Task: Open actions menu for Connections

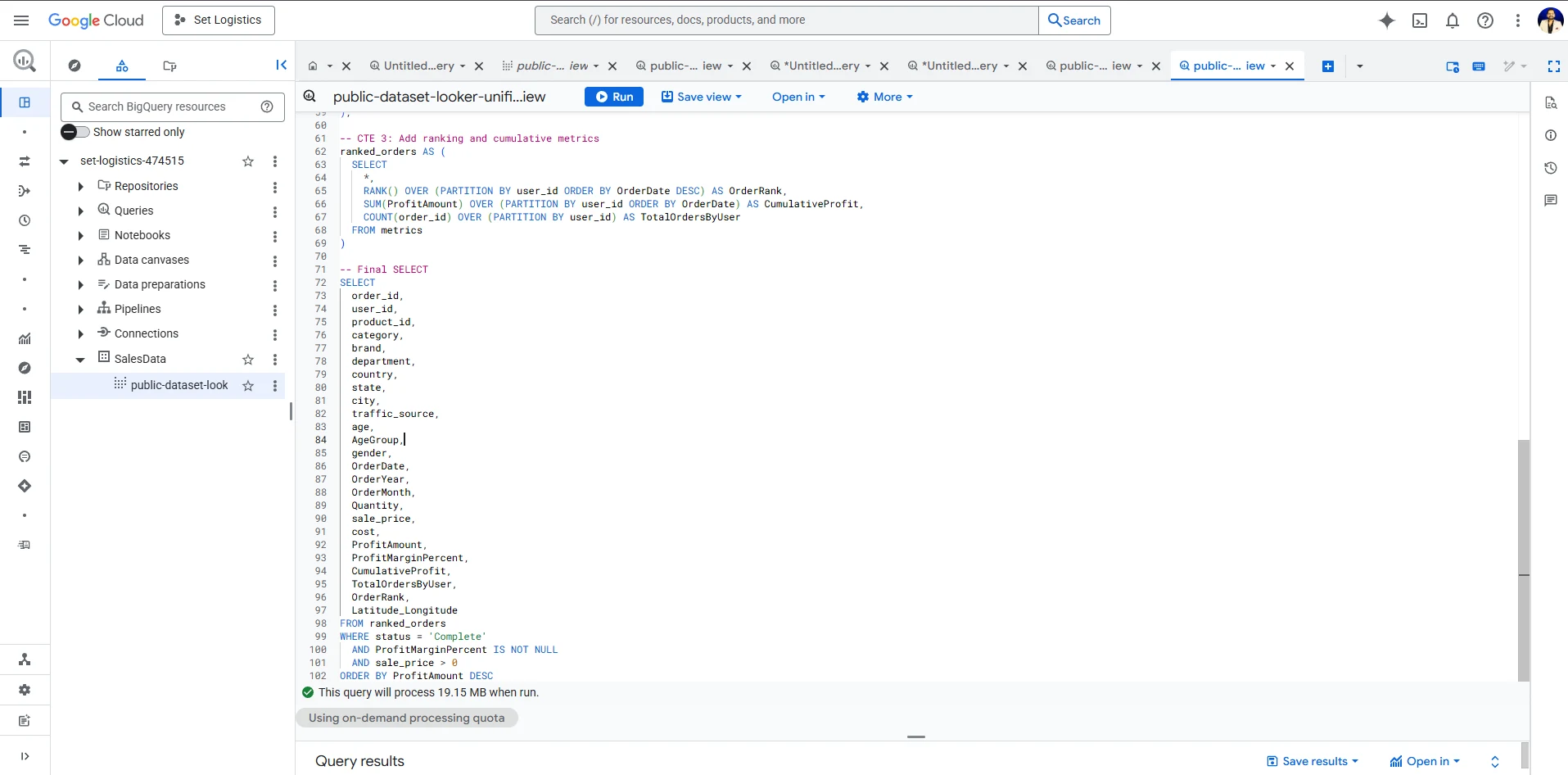Action: pos(275,334)
